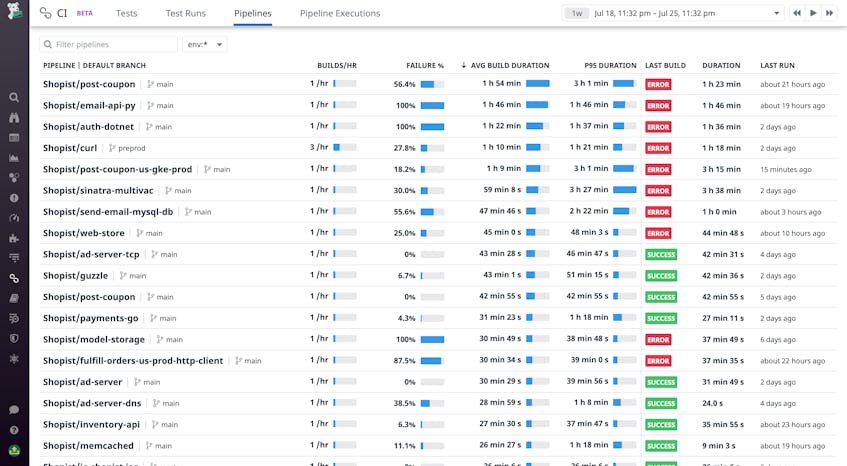847x466 pixels.
Task: Open the Shopist/fulfill-orders-us-prod-http-client pipeline
Action: (x=133, y=361)
